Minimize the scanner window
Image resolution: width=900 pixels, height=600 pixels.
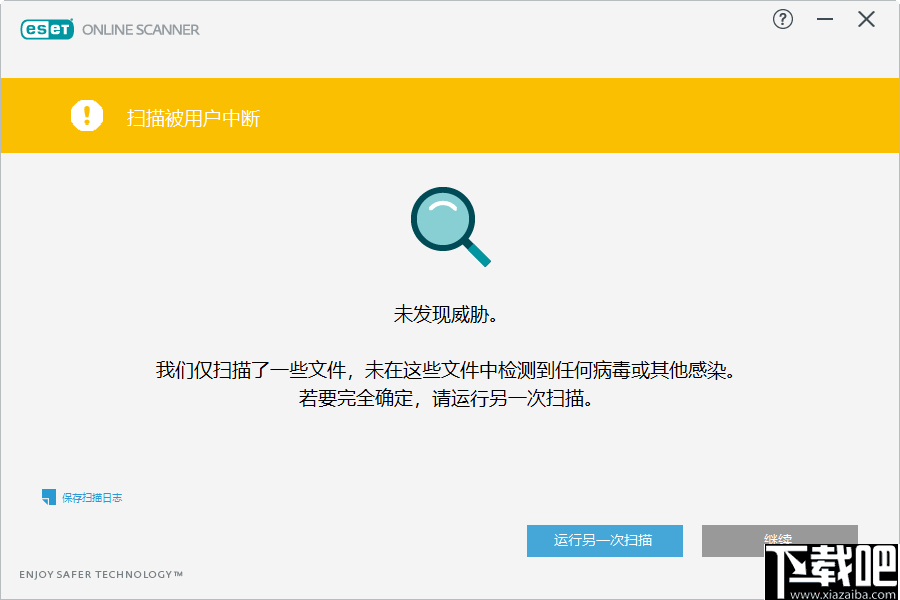click(824, 19)
